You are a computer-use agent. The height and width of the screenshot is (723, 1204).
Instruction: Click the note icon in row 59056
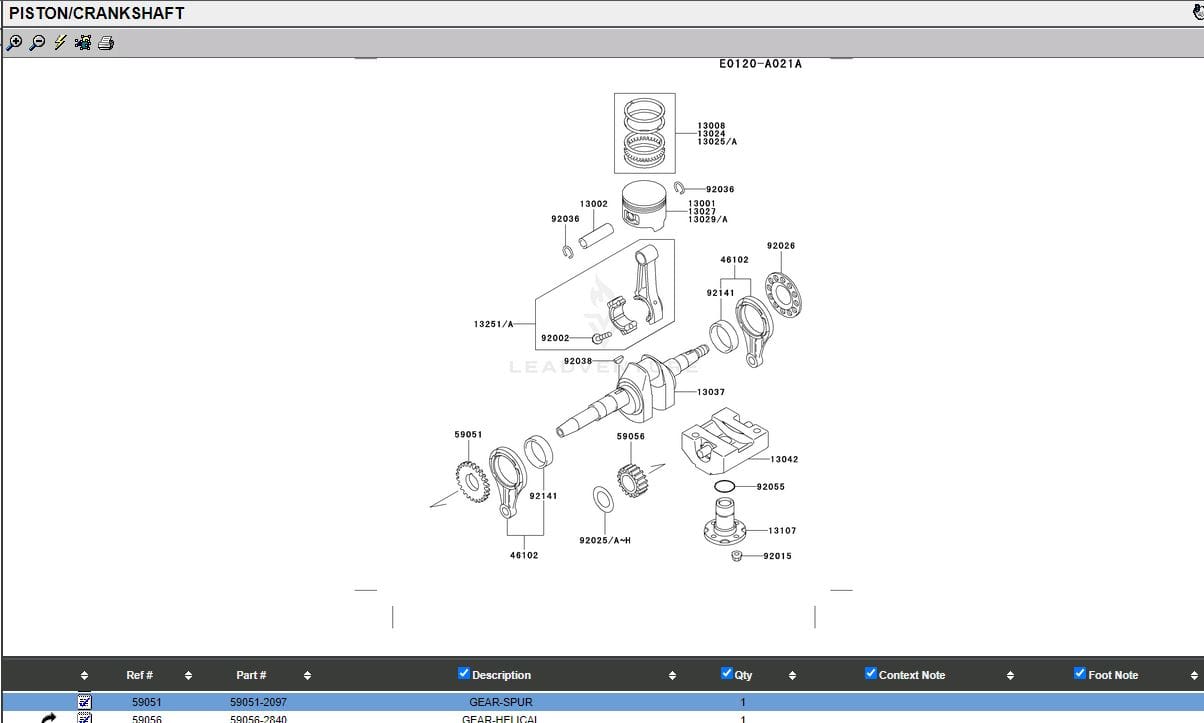click(85, 718)
